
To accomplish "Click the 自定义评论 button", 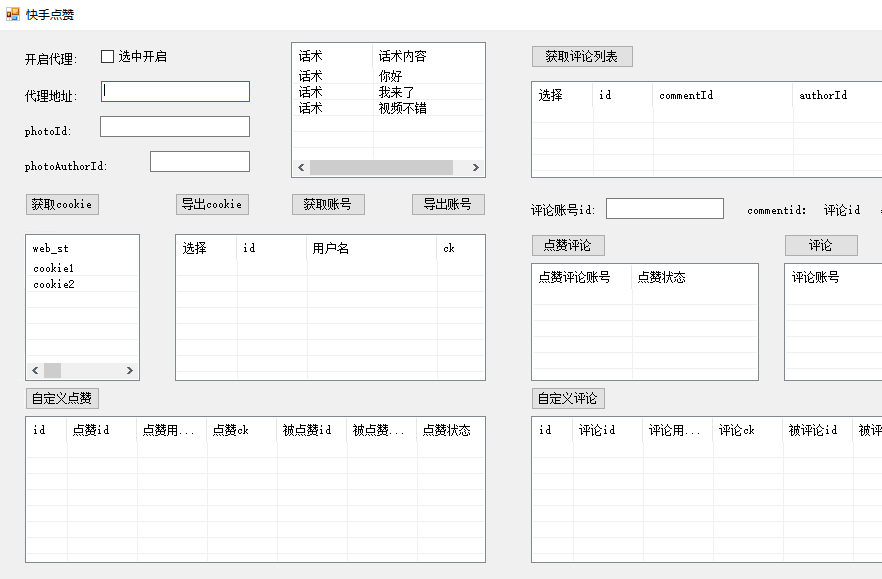I will pos(568,398).
